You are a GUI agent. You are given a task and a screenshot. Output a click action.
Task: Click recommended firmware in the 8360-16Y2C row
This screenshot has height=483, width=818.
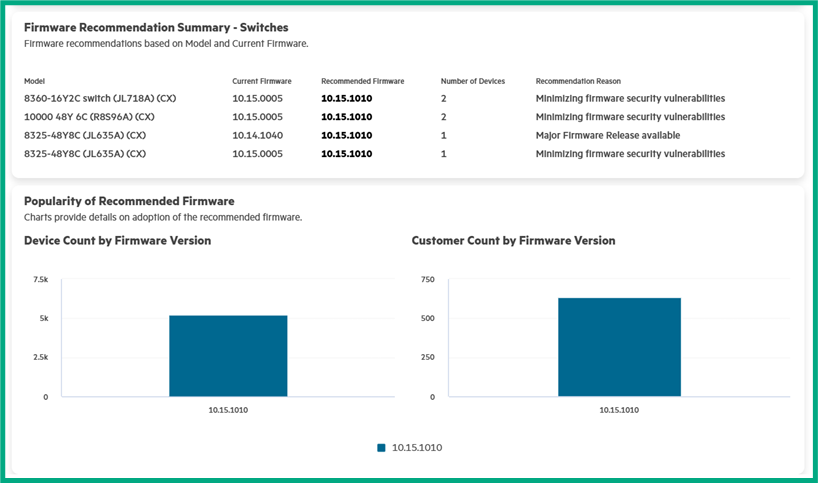tap(346, 99)
